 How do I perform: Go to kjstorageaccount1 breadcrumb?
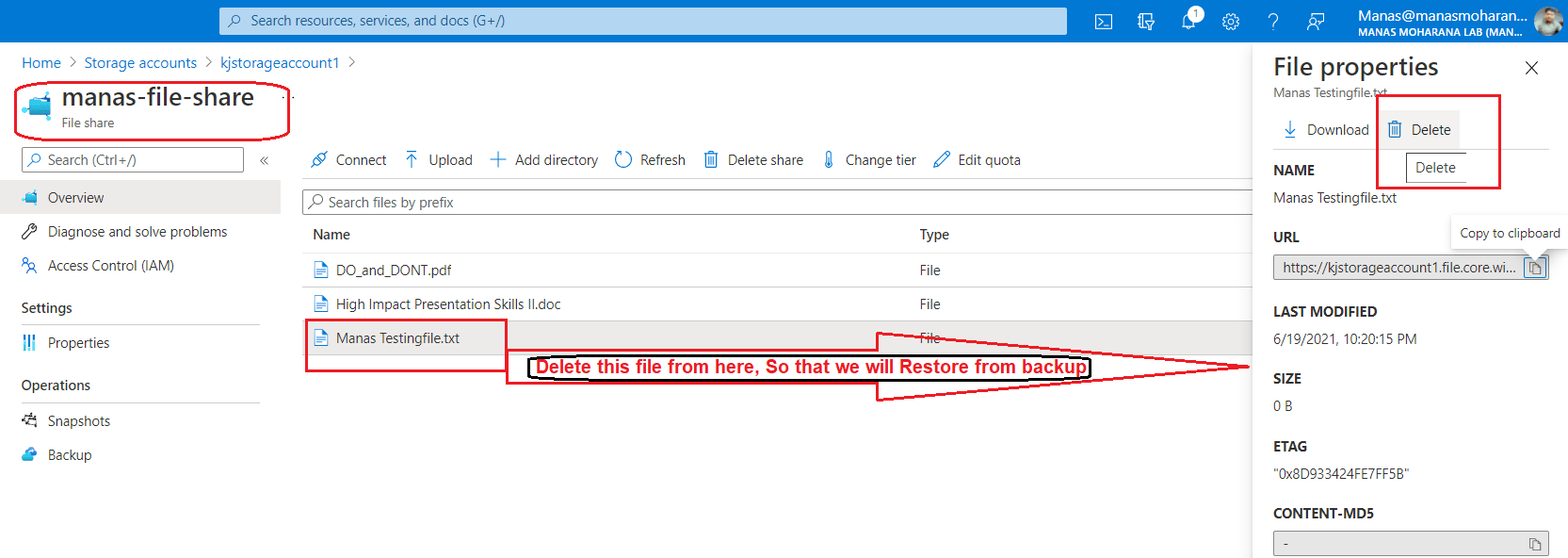pos(280,63)
